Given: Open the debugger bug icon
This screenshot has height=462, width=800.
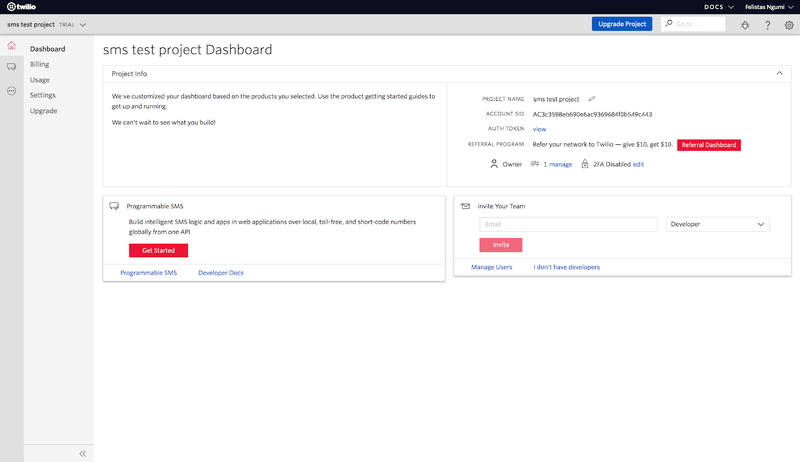Looking at the screenshot, I should tap(745, 25).
